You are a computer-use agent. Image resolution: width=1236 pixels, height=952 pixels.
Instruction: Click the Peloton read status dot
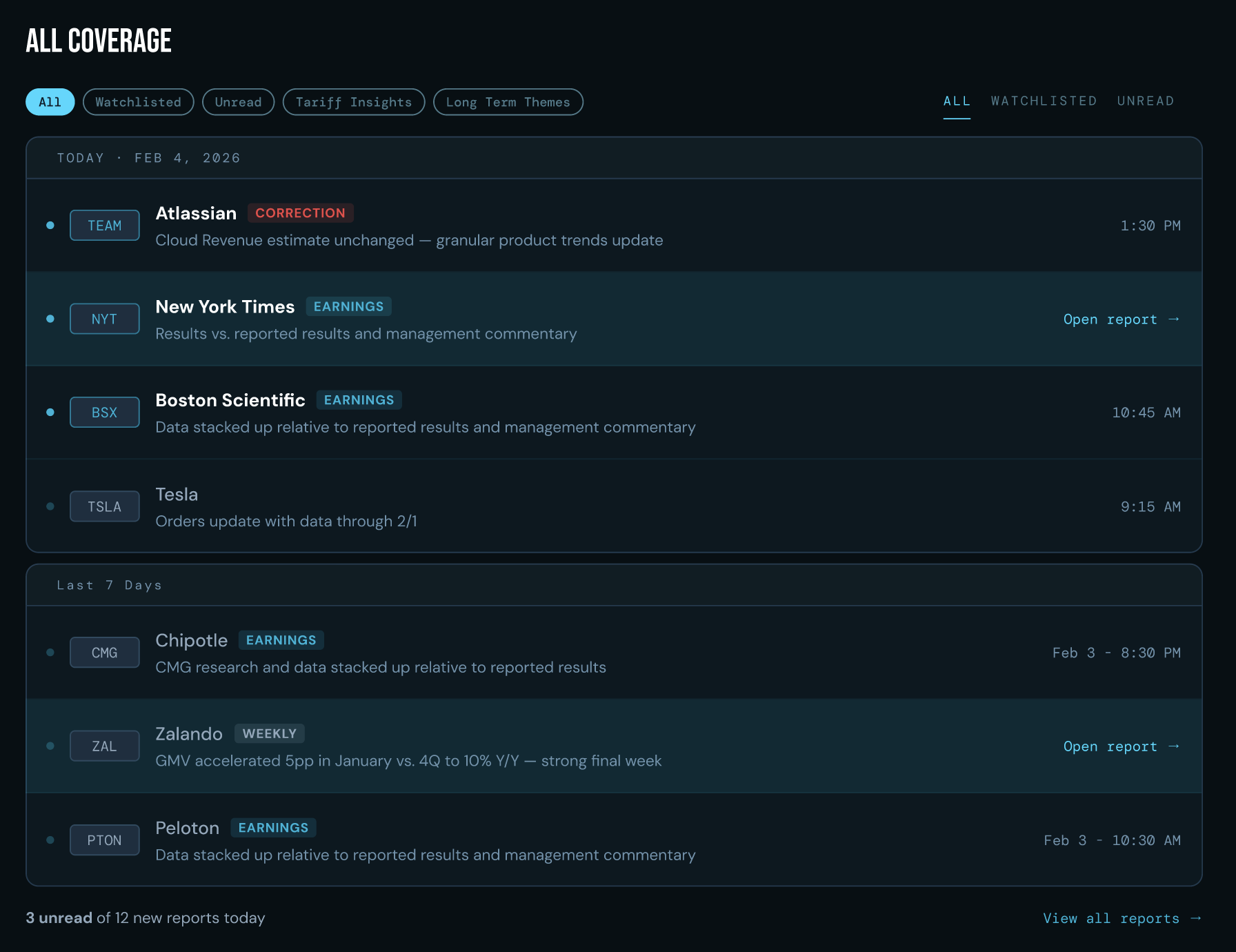[50, 840]
